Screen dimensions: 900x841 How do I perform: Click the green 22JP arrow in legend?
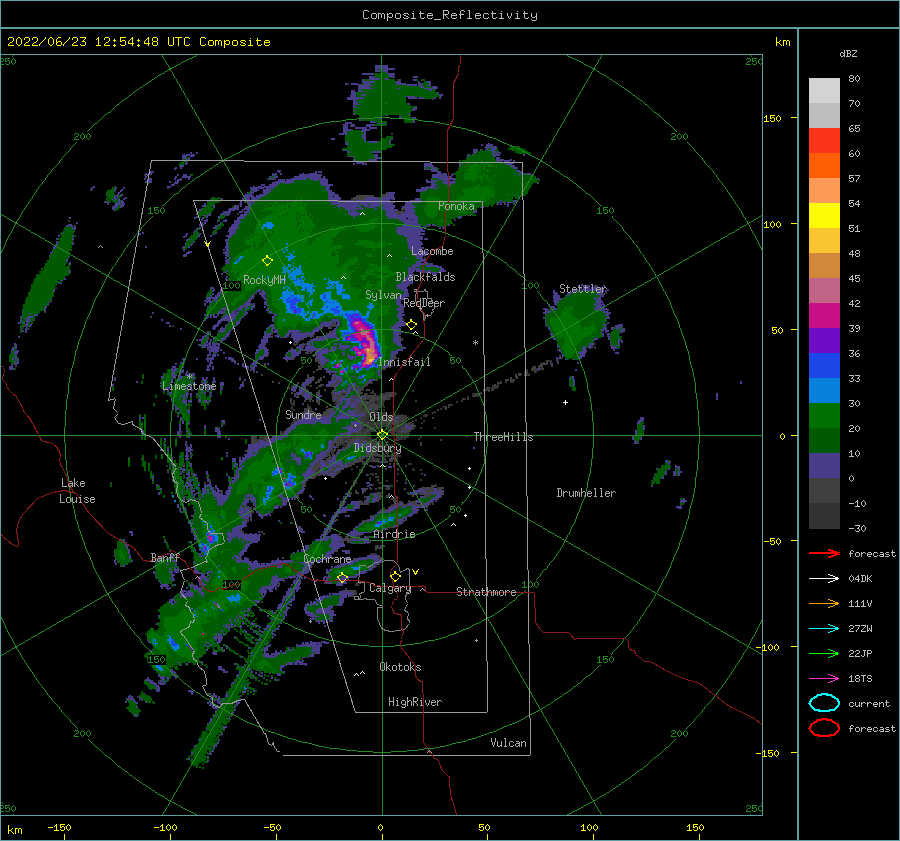[x=824, y=653]
